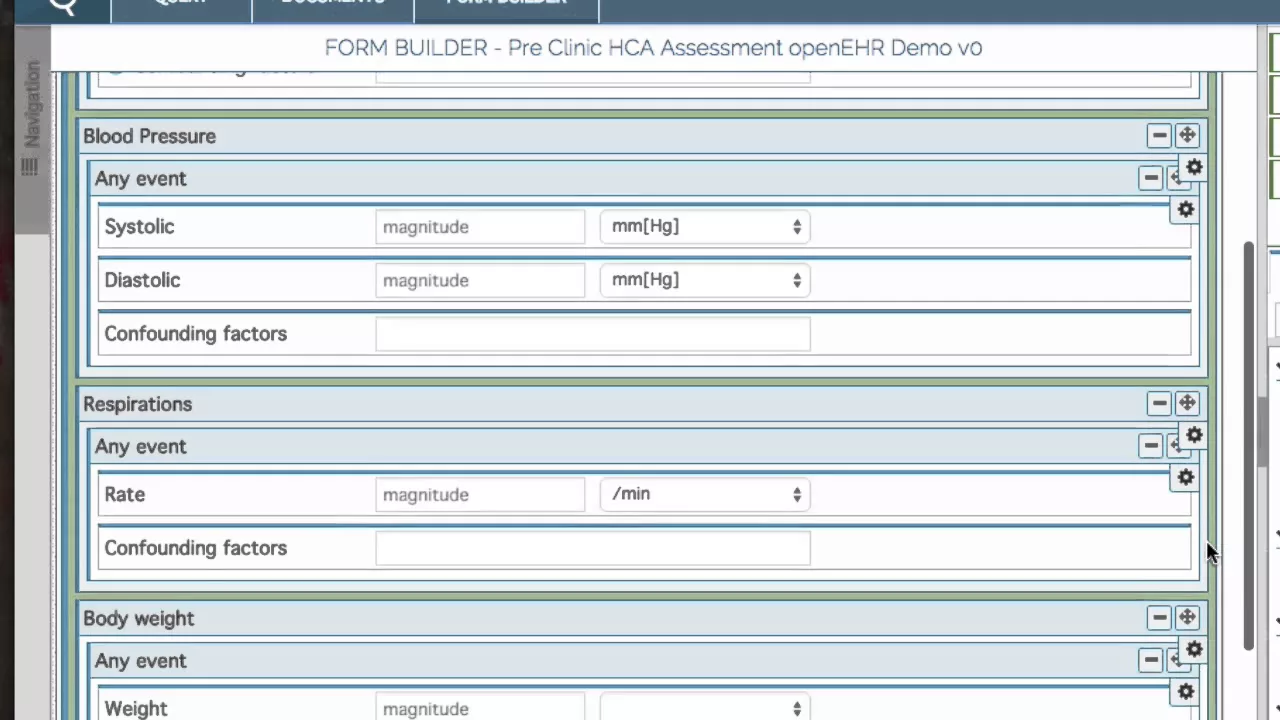Grab the move handle on the Respirations header
Image resolution: width=1280 pixels, height=720 pixels.
coord(1187,403)
